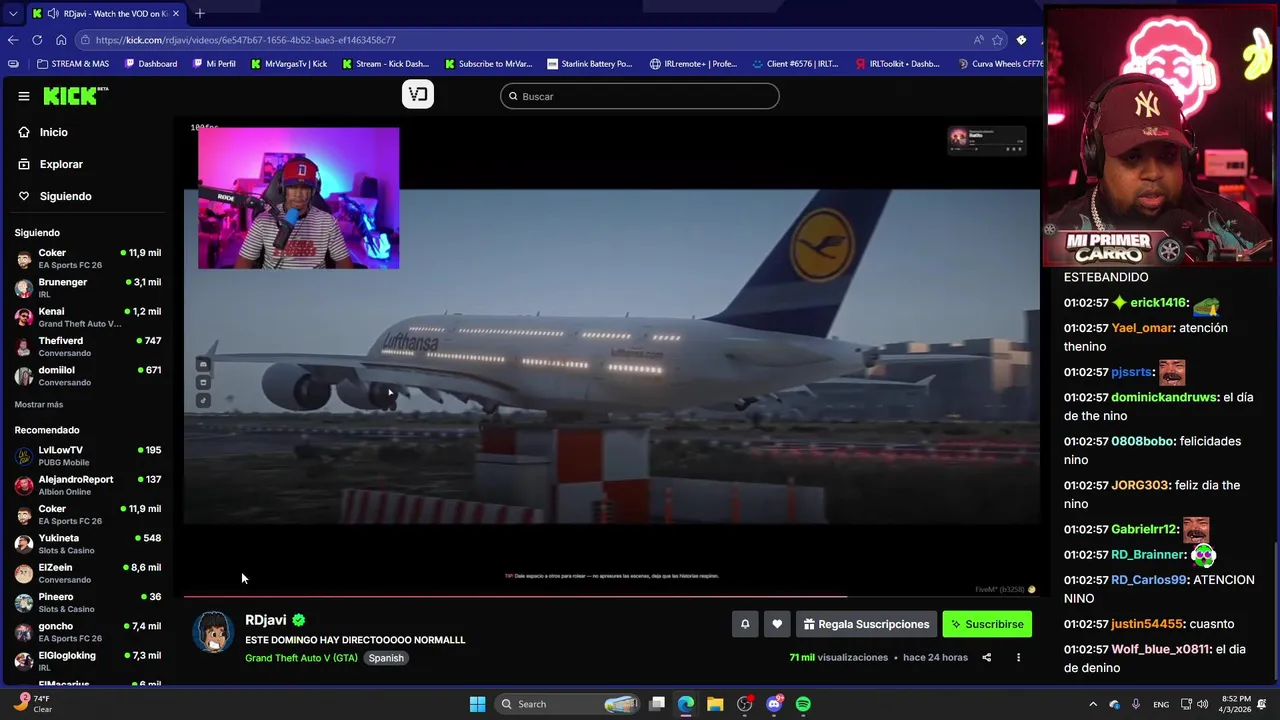Click Regala Suscripciones button
Viewport: 1280px width, 720px height.
point(866,624)
